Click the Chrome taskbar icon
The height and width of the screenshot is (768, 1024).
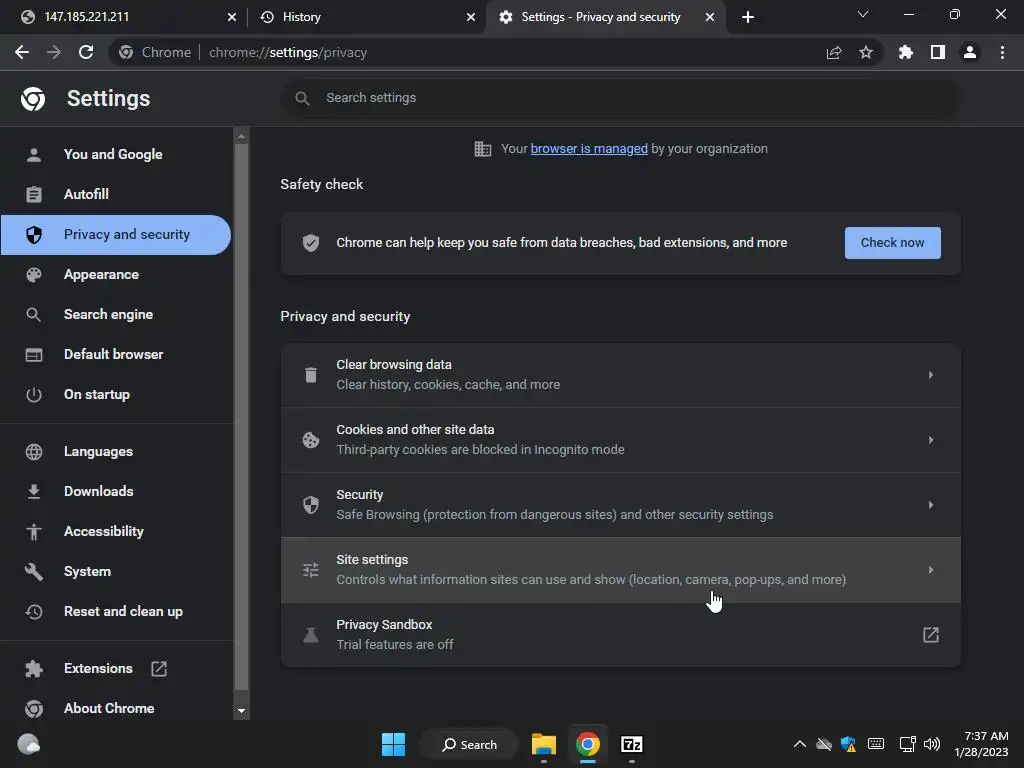(x=588, y=744)
